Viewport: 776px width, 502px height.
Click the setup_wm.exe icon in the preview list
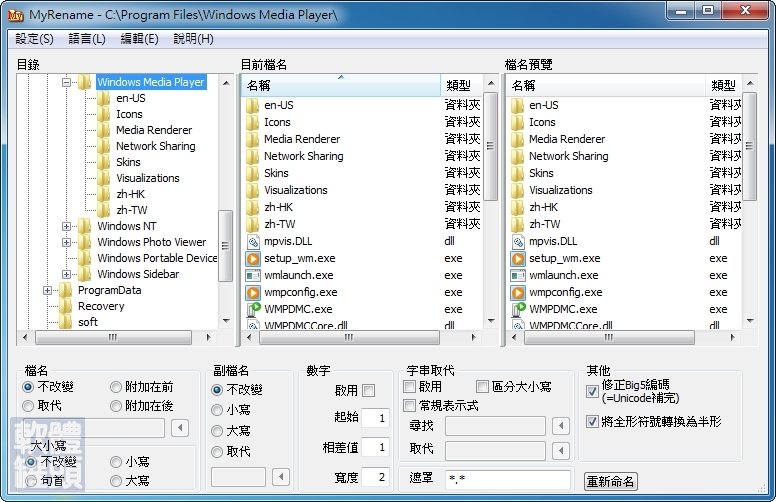pos(518,258)
